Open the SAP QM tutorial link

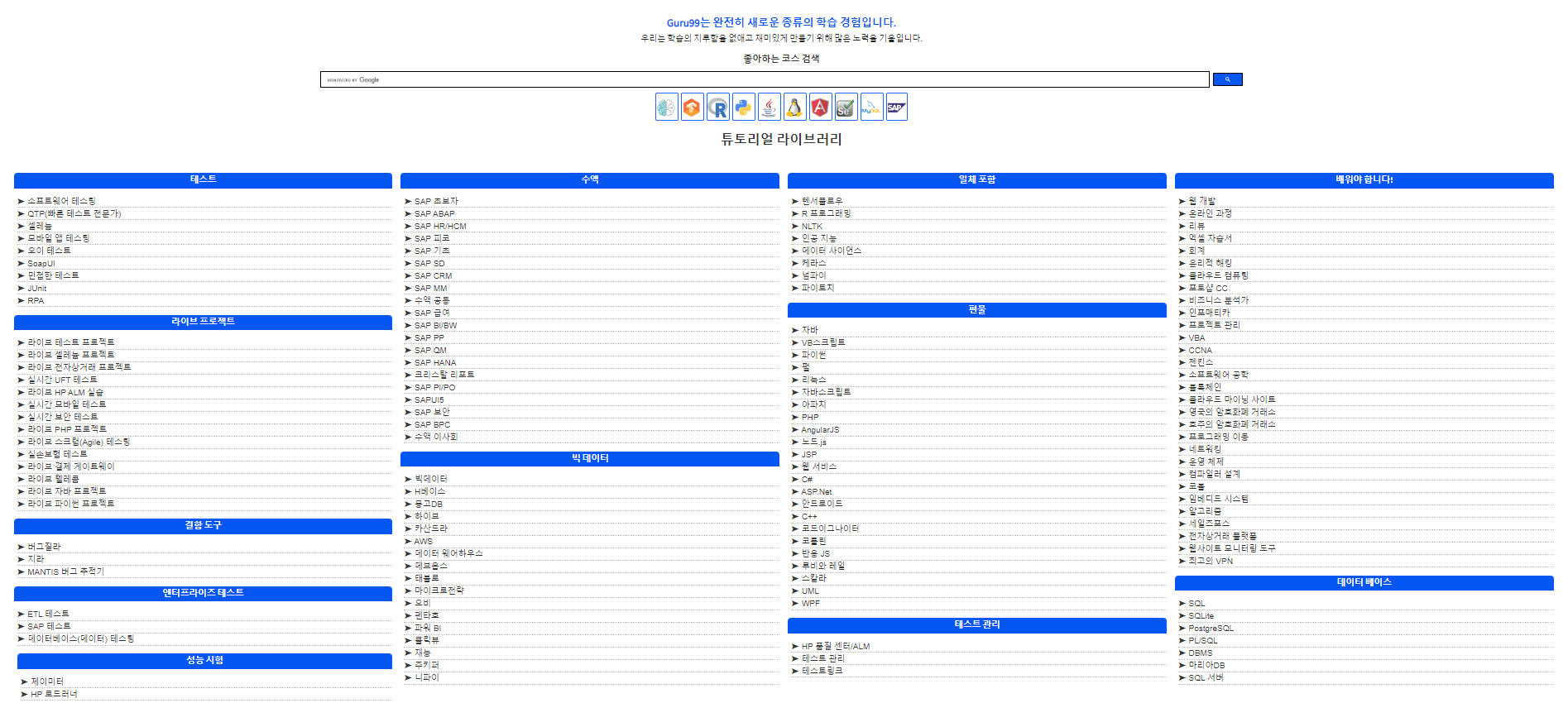(x=430, y=350)
